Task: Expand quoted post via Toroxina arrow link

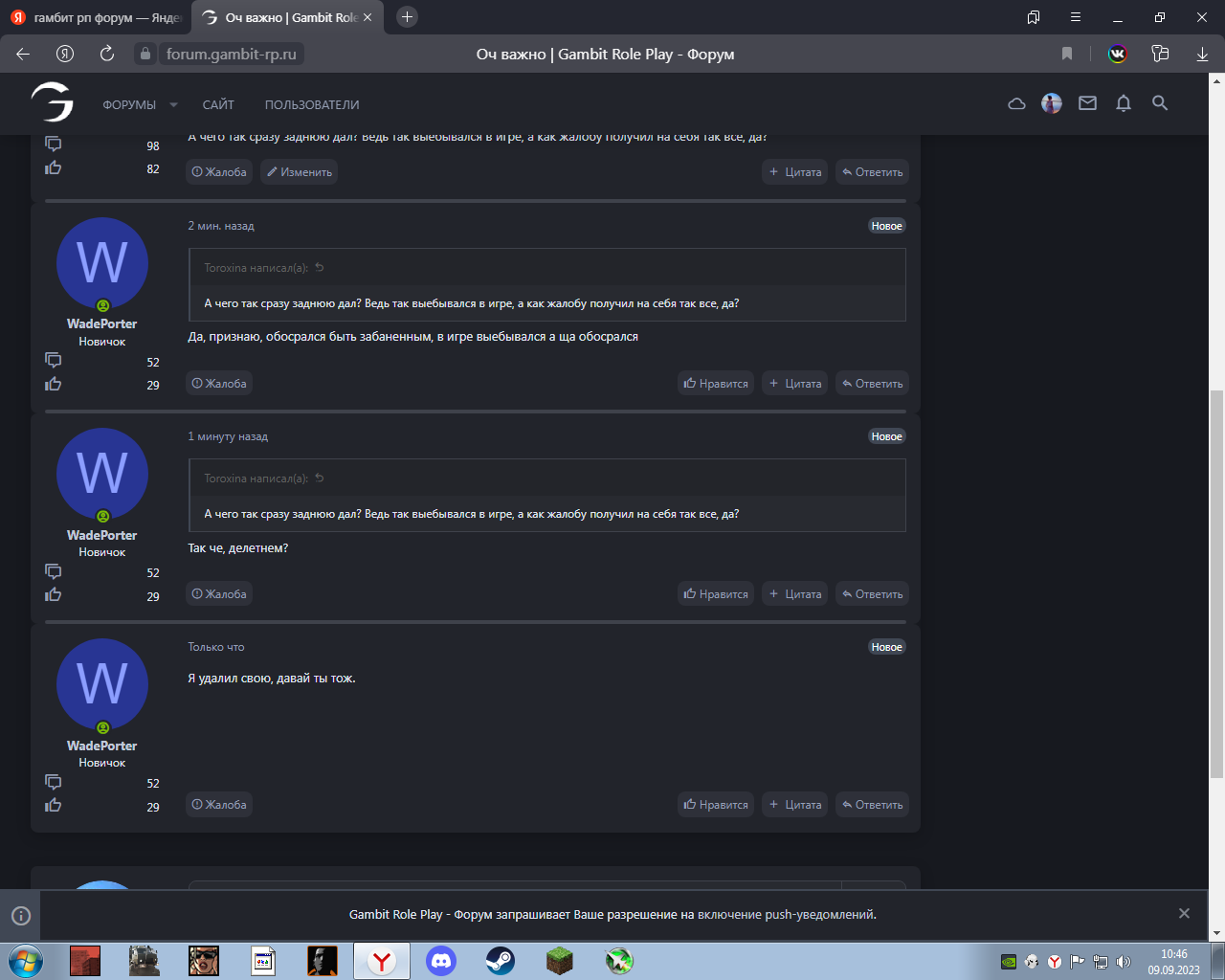Action: [320, 268]
